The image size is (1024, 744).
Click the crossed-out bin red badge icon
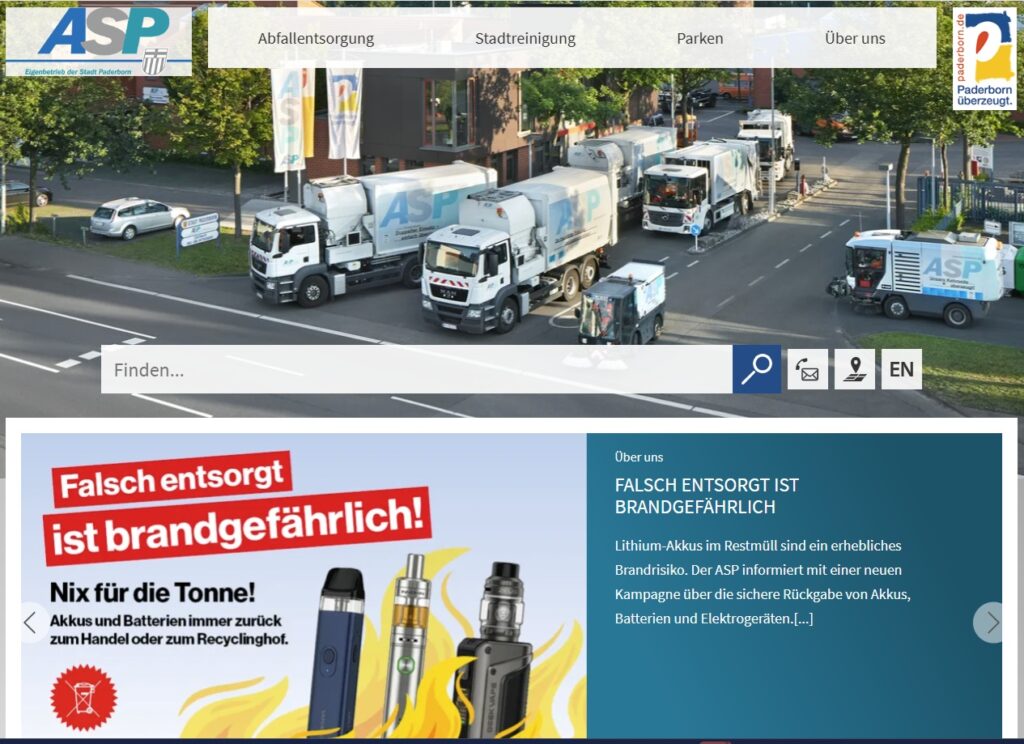pos(84,698)
